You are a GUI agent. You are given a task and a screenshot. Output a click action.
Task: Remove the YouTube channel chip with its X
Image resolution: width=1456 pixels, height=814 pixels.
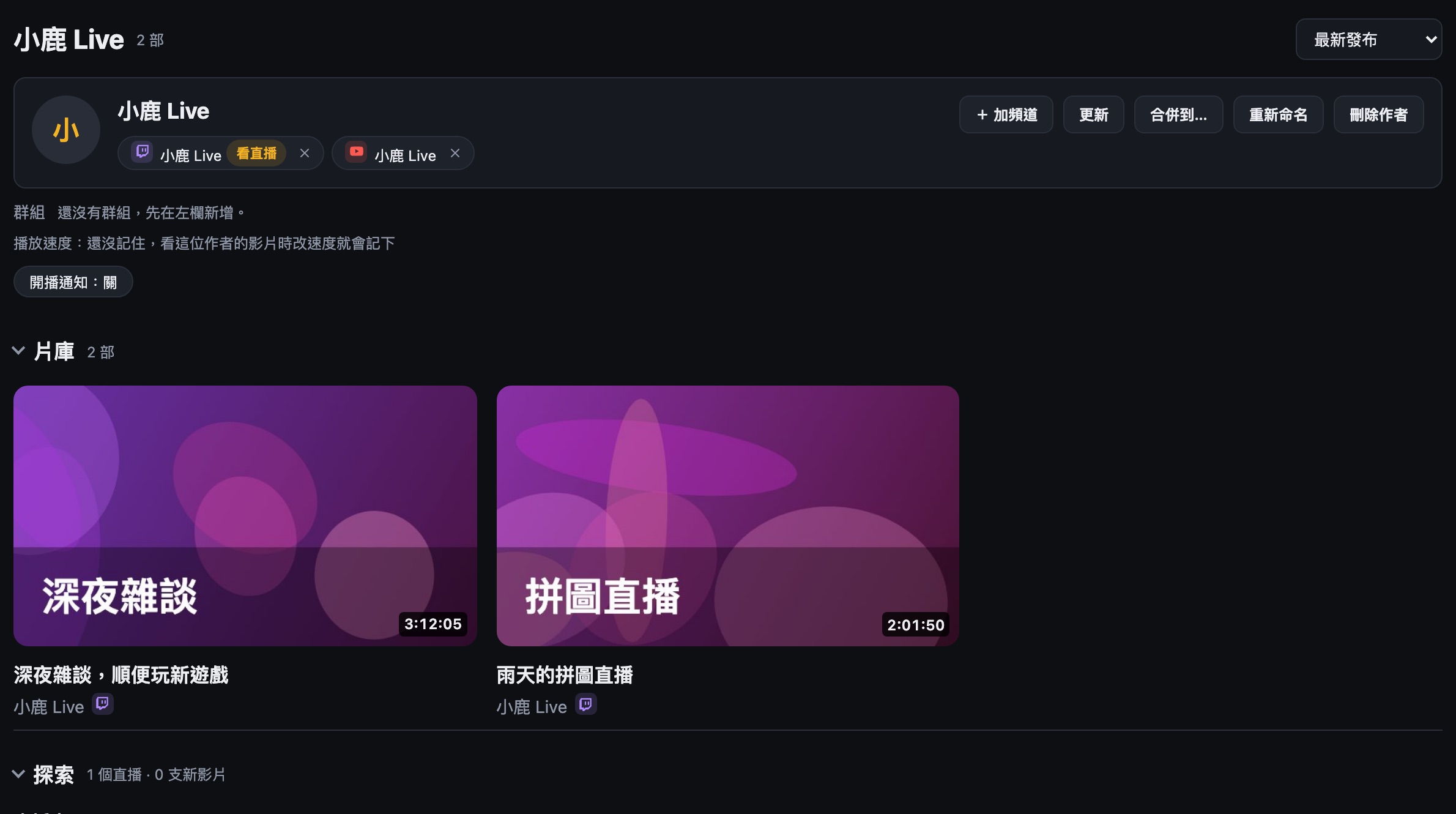455,153
